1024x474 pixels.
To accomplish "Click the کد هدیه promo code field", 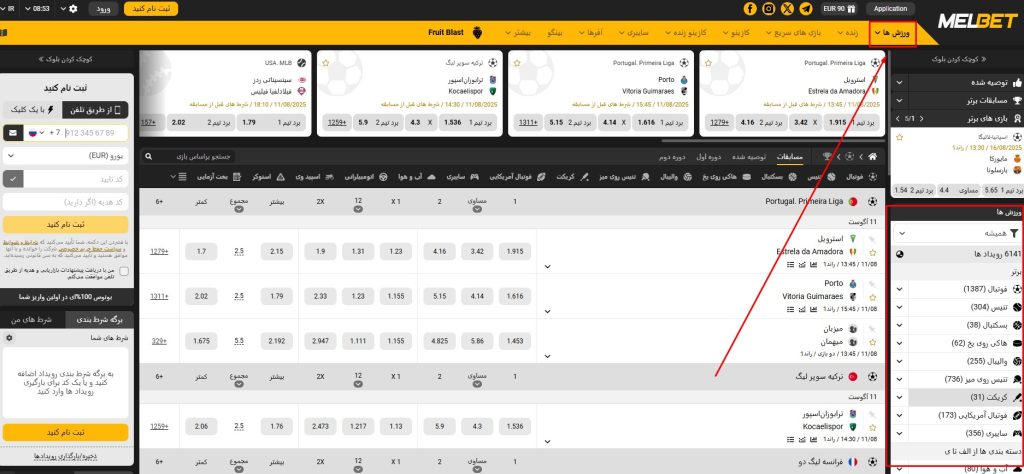I will (x=66, y=202).
